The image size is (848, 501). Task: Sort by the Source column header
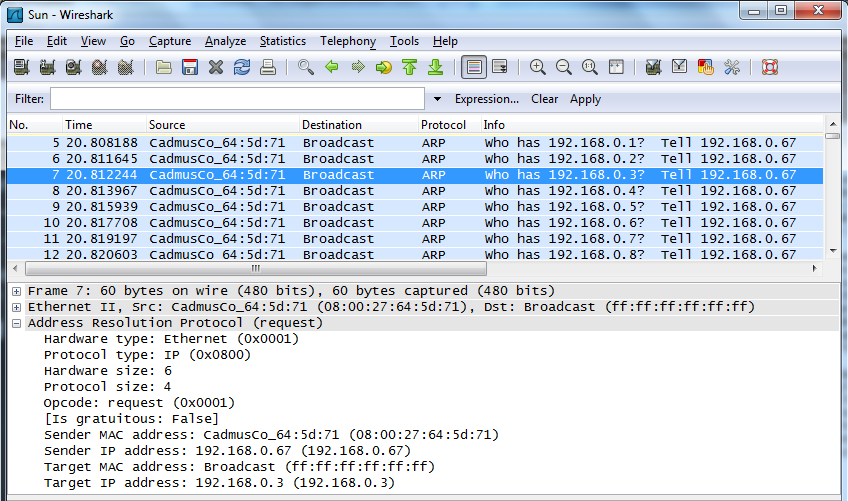[222, 125]
